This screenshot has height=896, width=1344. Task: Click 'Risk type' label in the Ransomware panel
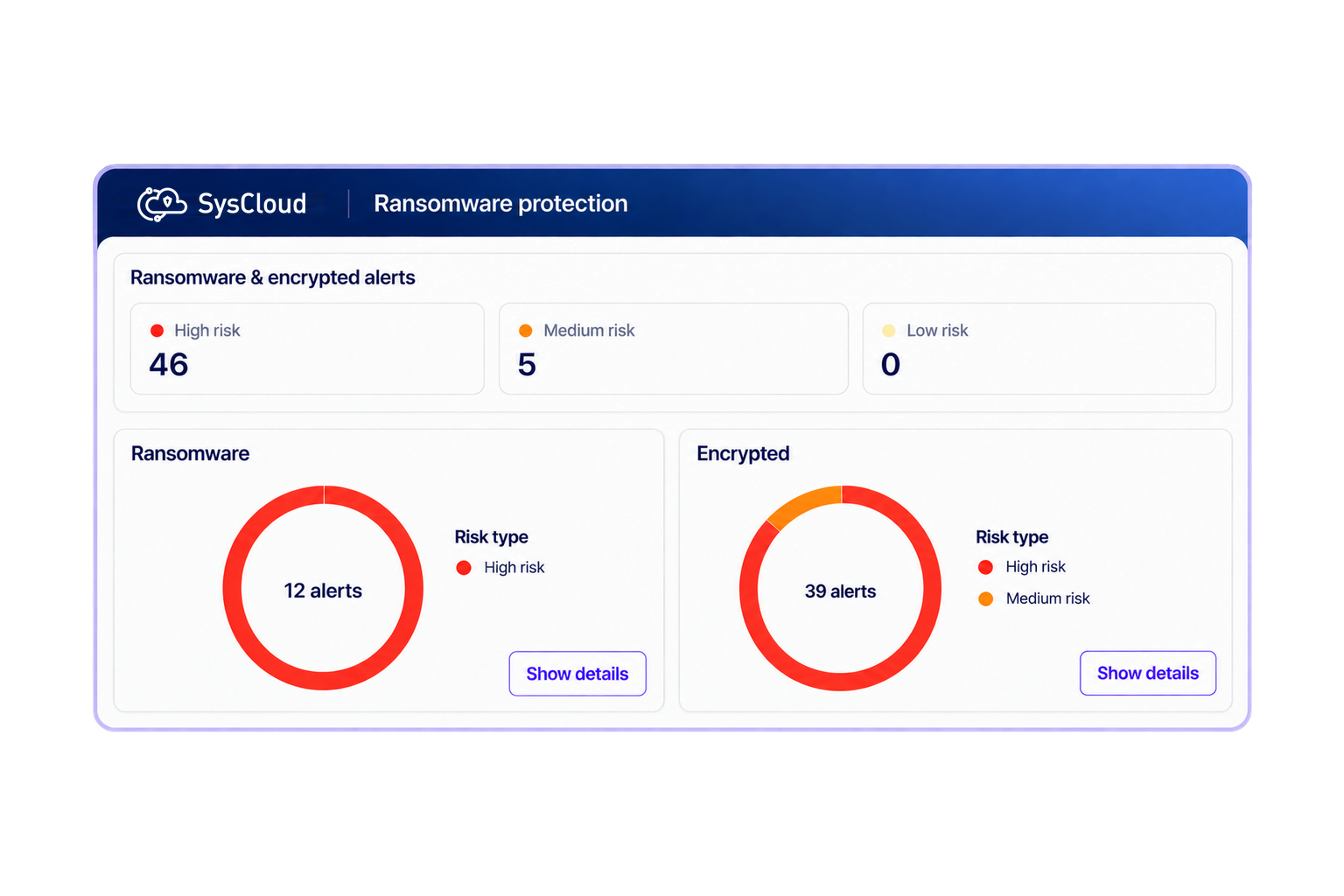[x=491, y=537]
